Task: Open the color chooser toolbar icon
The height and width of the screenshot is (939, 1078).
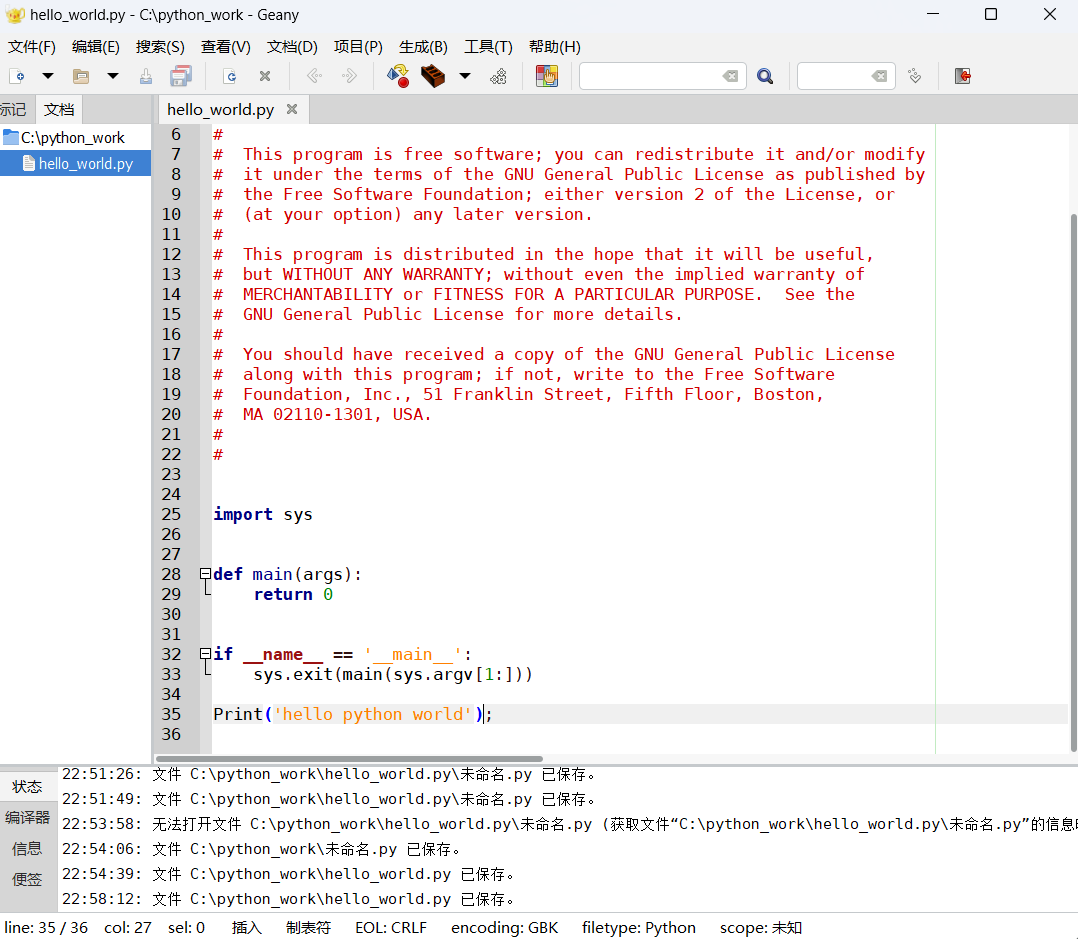Action: (546, 76)
